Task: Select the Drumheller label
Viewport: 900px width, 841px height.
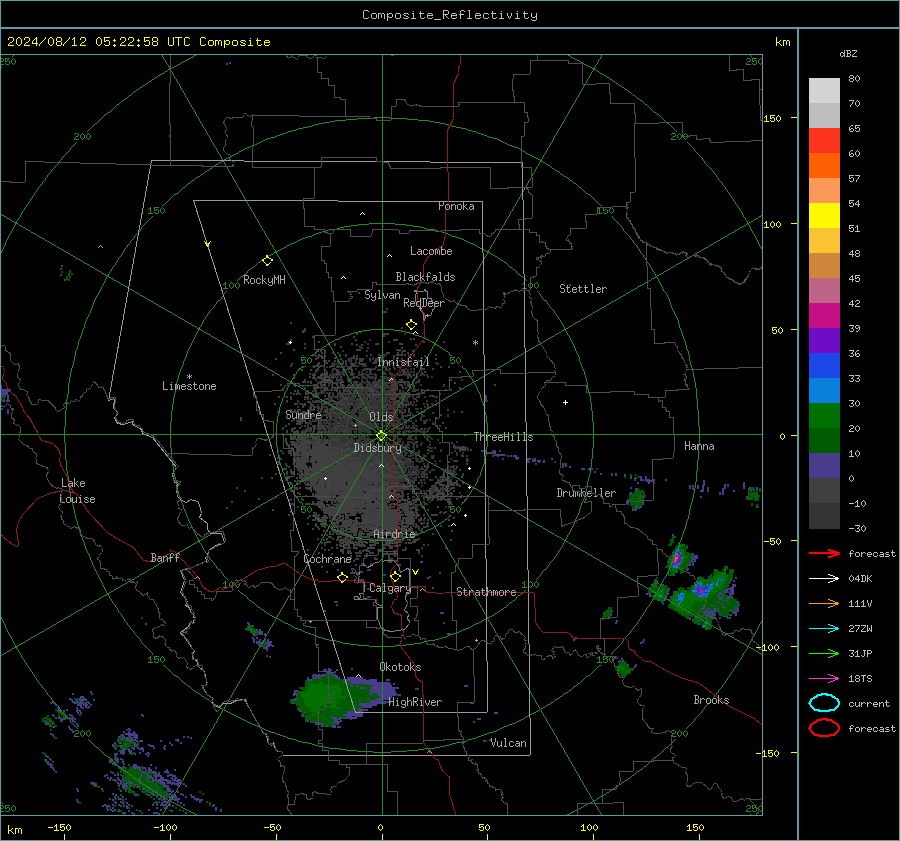Action: (586, 493)
